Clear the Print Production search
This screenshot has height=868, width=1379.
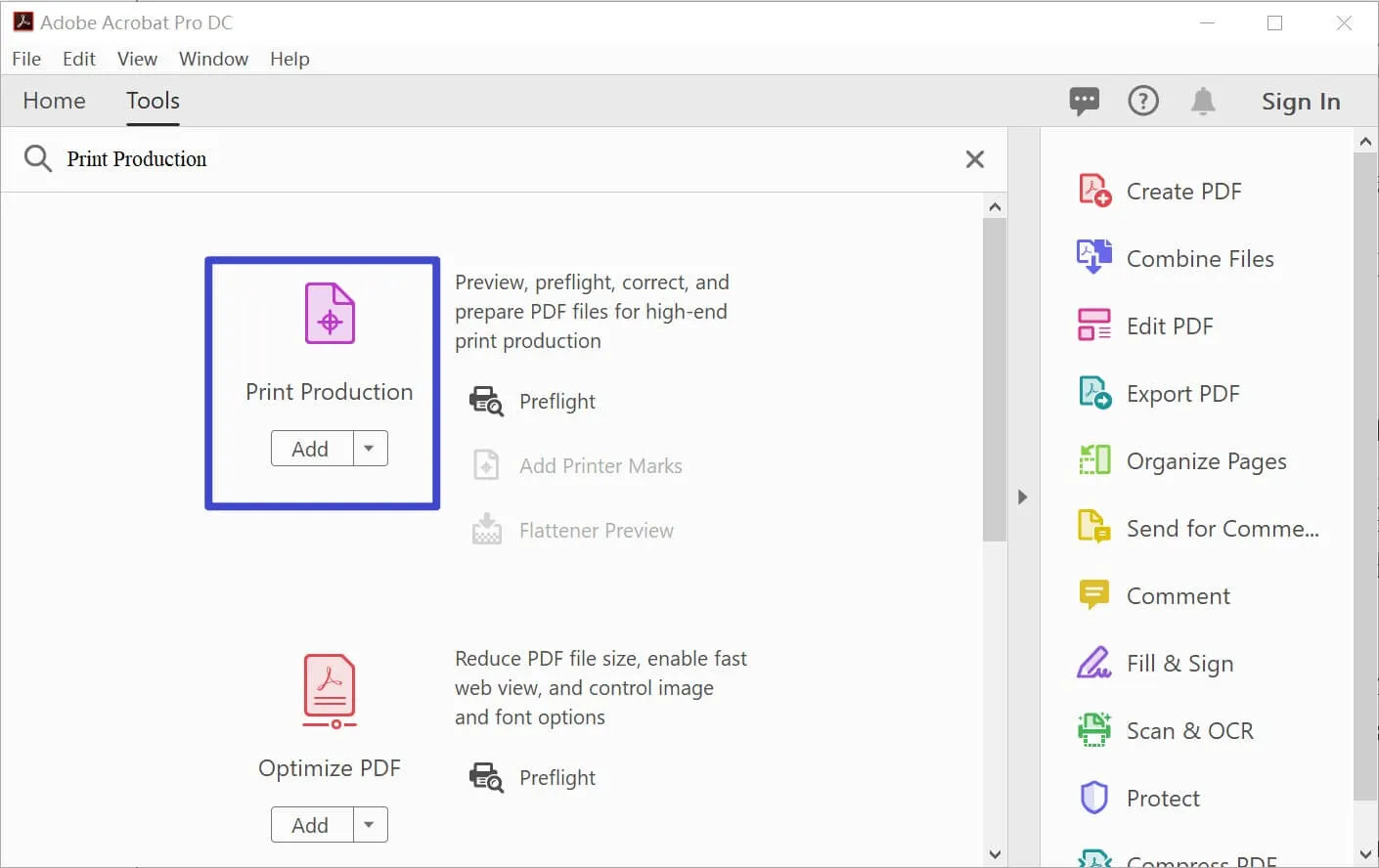975,159
